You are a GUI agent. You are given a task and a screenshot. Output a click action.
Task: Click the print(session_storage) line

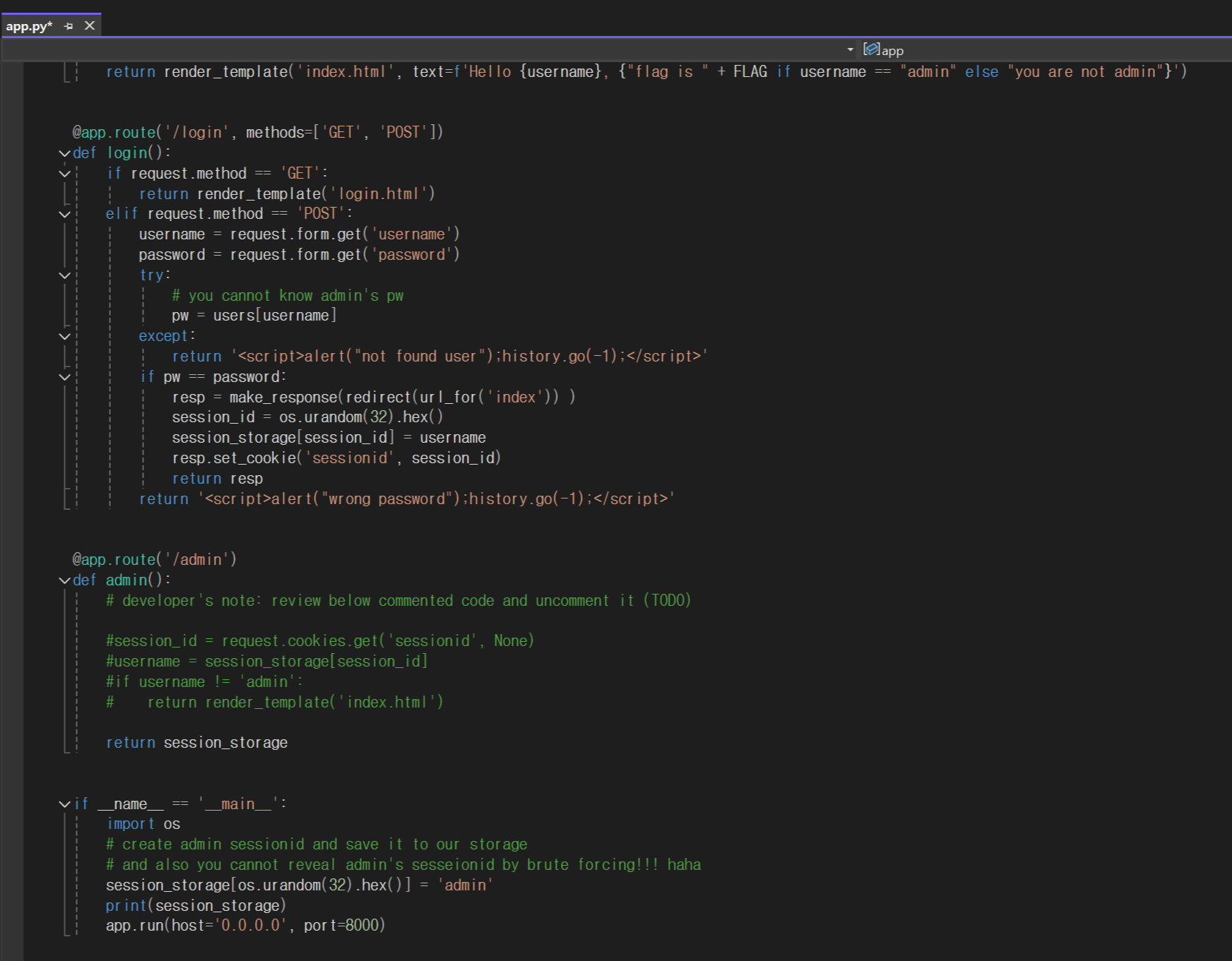[x=196, y=906]
